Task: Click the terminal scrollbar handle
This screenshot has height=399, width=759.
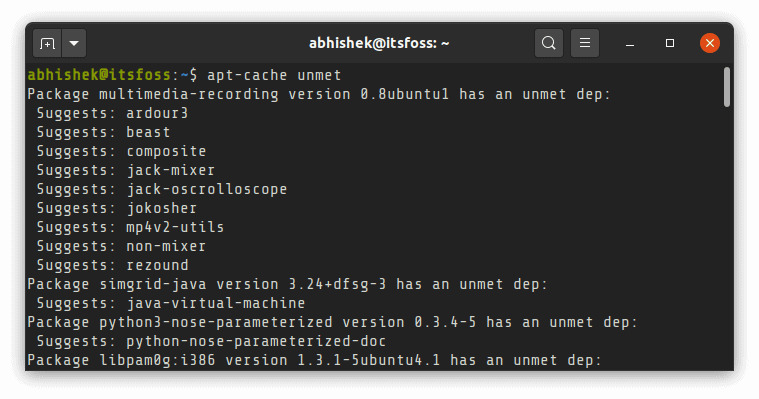Action: coord(727,87)
